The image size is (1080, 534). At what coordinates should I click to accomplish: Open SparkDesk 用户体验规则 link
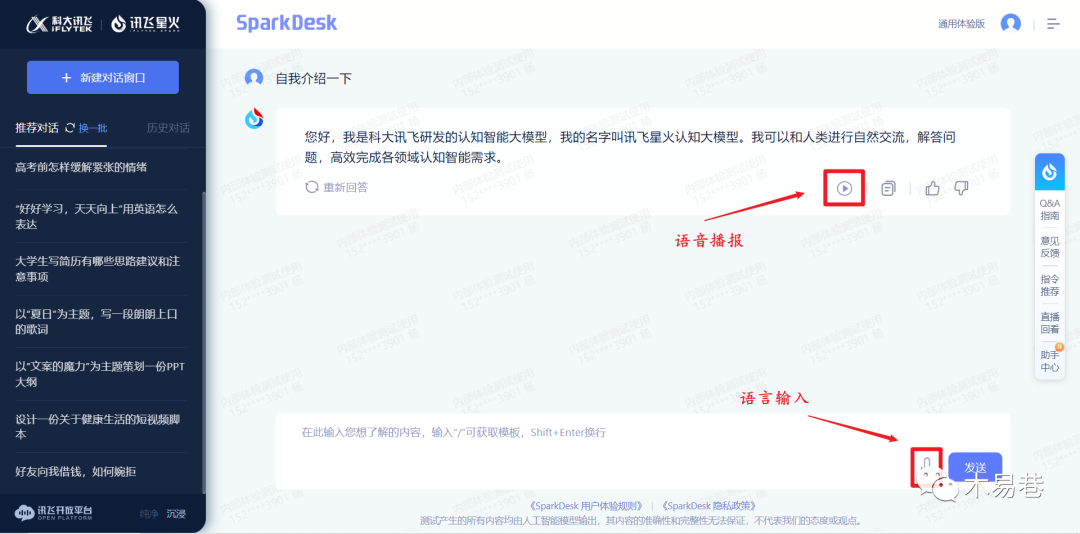tap(586, 506)
